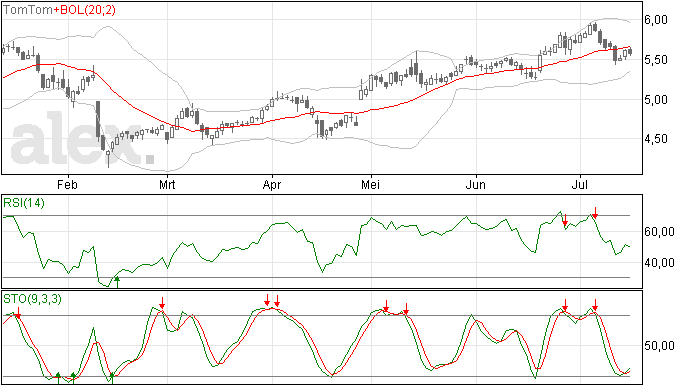The image size is (690, 387).
Task: Select the 40,00 RSI axis value
Action: (x=659, y=263)
